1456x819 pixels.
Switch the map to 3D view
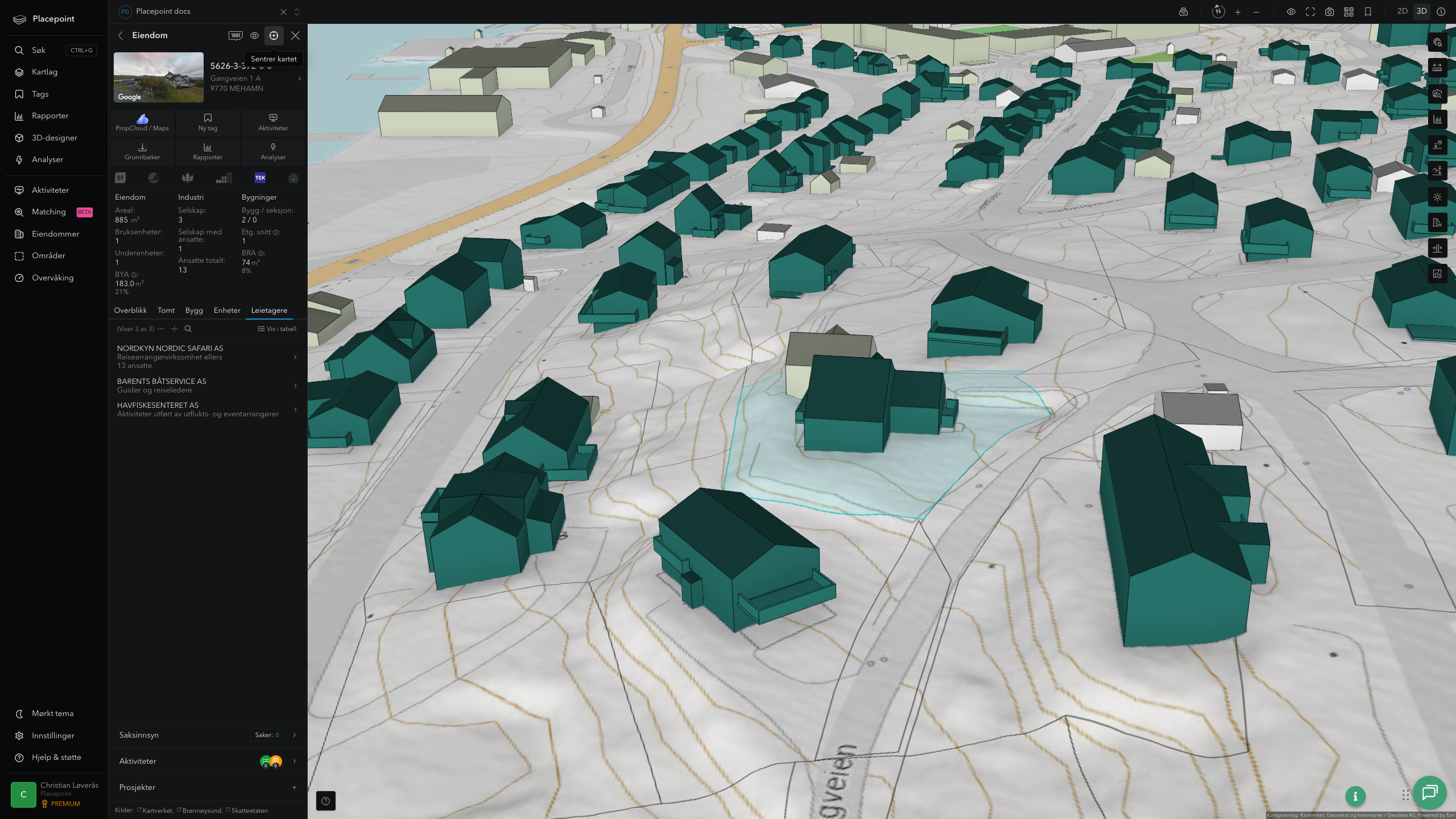tap(1422, 11)
